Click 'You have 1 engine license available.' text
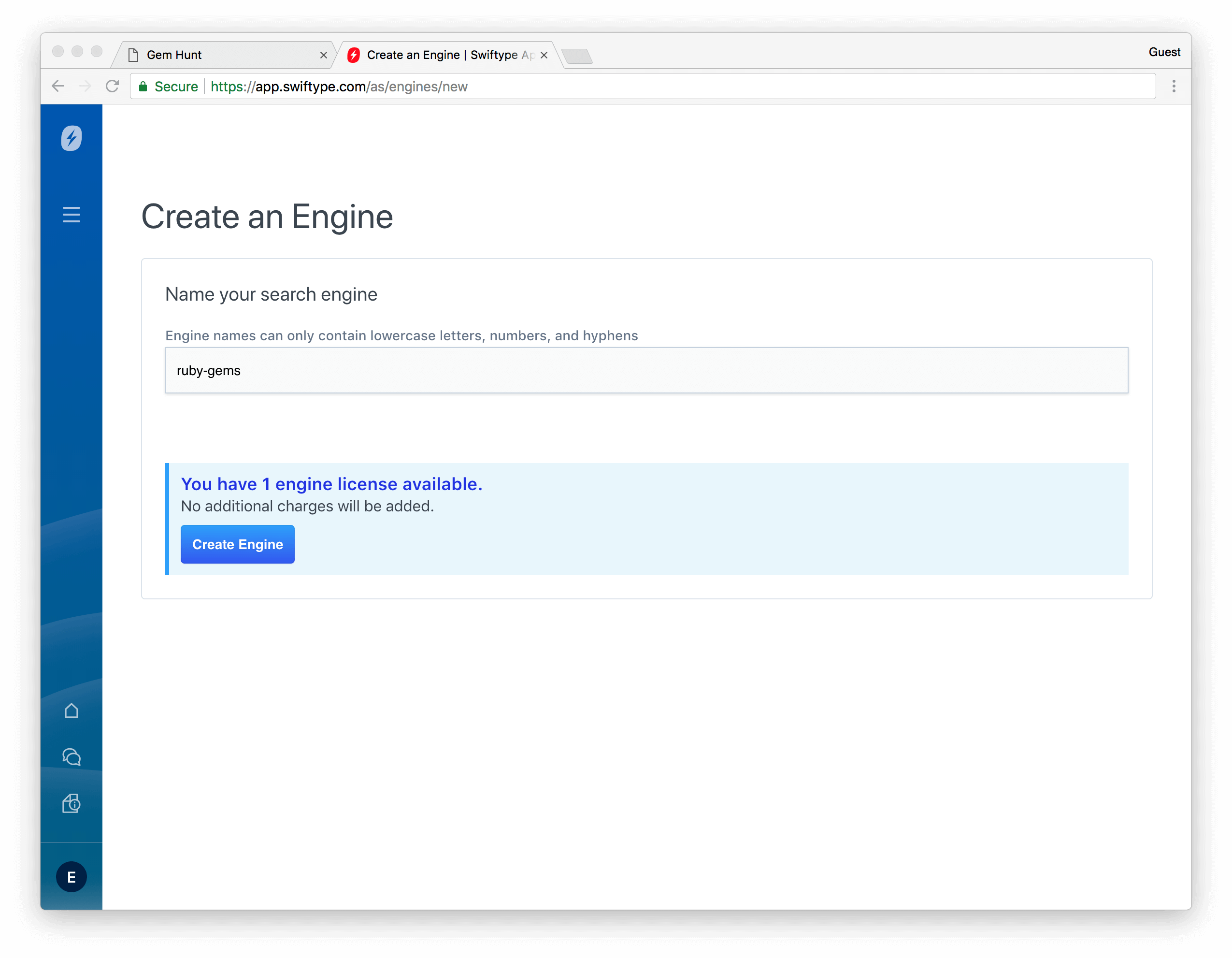 tap(332, 484)
